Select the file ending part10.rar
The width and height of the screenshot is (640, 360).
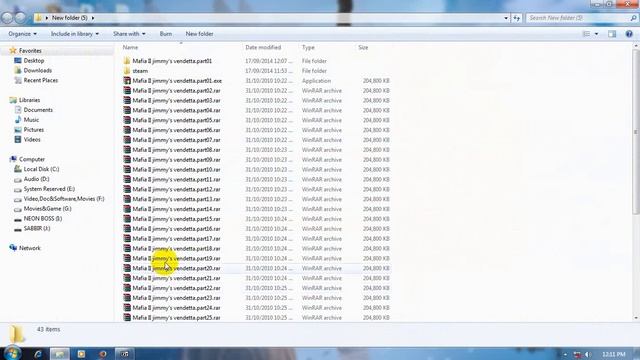(x=176, y=170)
